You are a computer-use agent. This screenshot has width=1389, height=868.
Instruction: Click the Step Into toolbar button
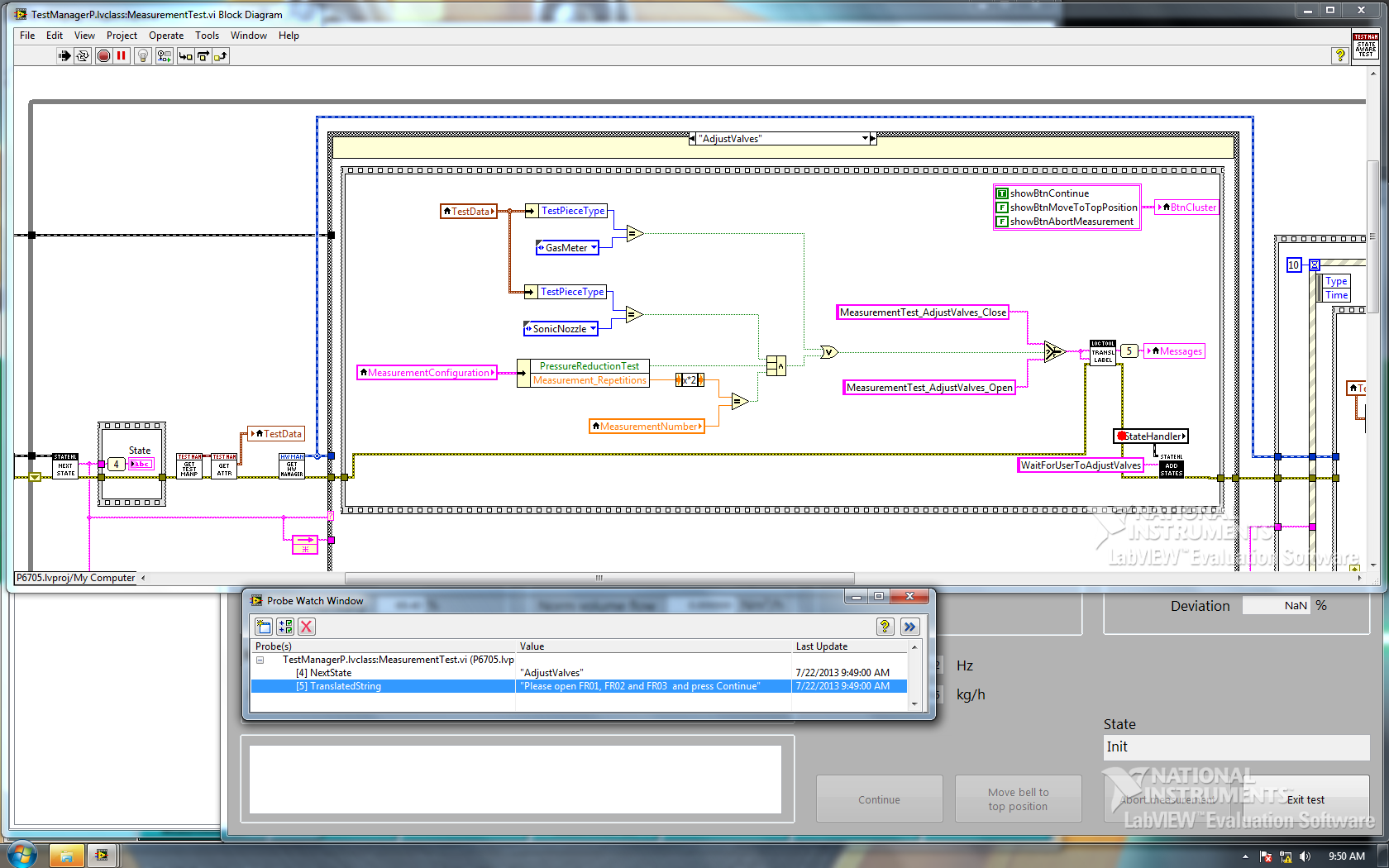[x=185, y=56]
